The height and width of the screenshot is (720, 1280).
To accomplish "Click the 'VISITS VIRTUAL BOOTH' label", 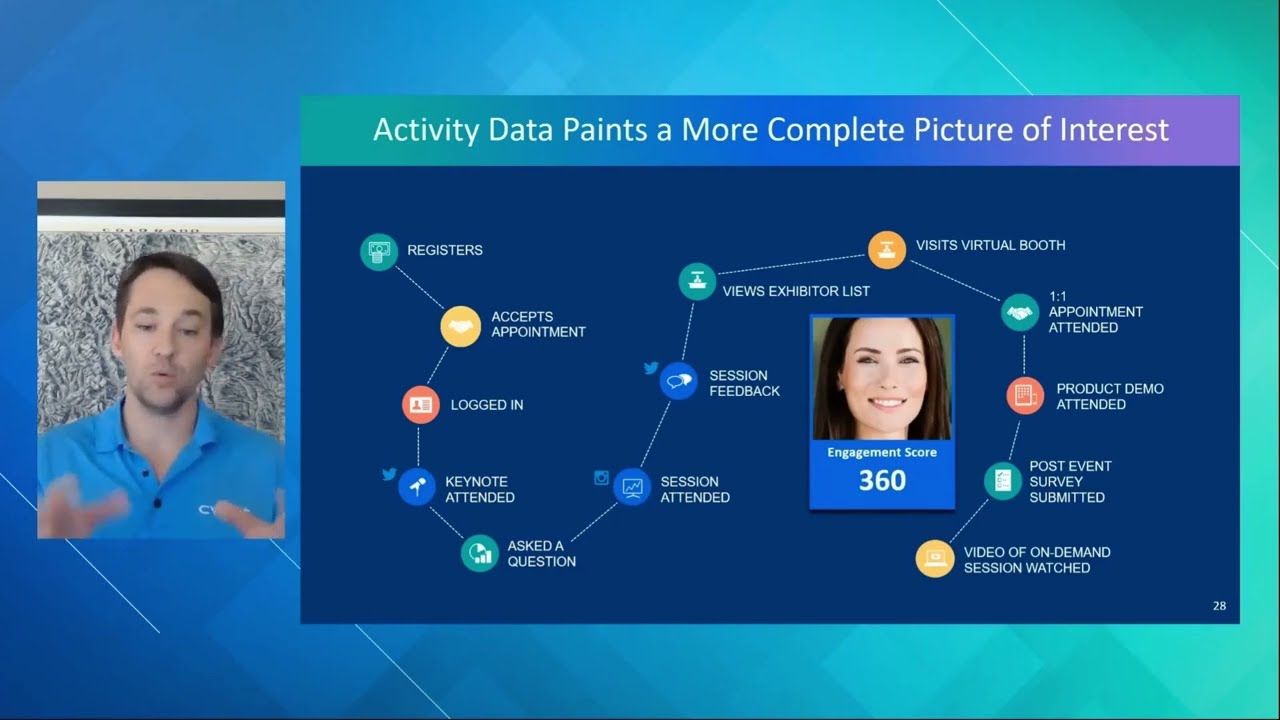I will click(991, 245).
